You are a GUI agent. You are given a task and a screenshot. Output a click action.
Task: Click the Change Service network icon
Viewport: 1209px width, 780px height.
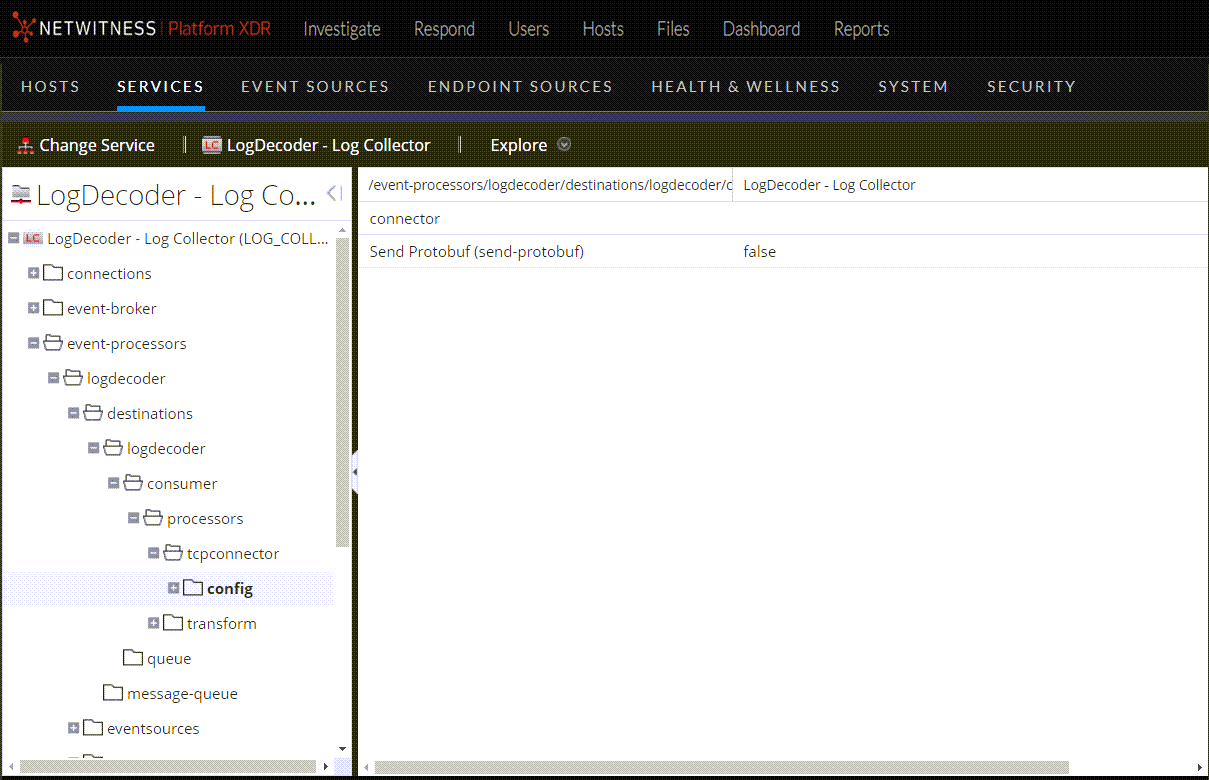[x=26, y=146]
